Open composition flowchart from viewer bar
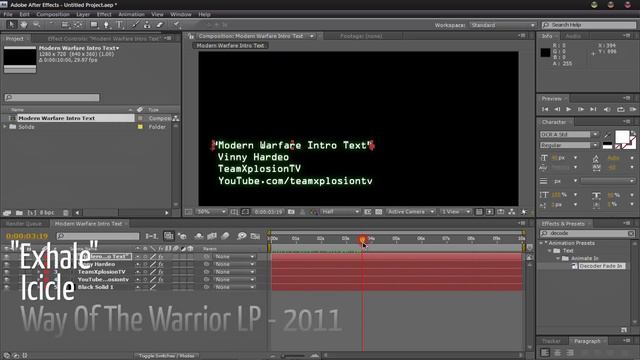Image resolution: width=640 pixels, height=360 pixels. pyautogui.click(x=512, y=212)
